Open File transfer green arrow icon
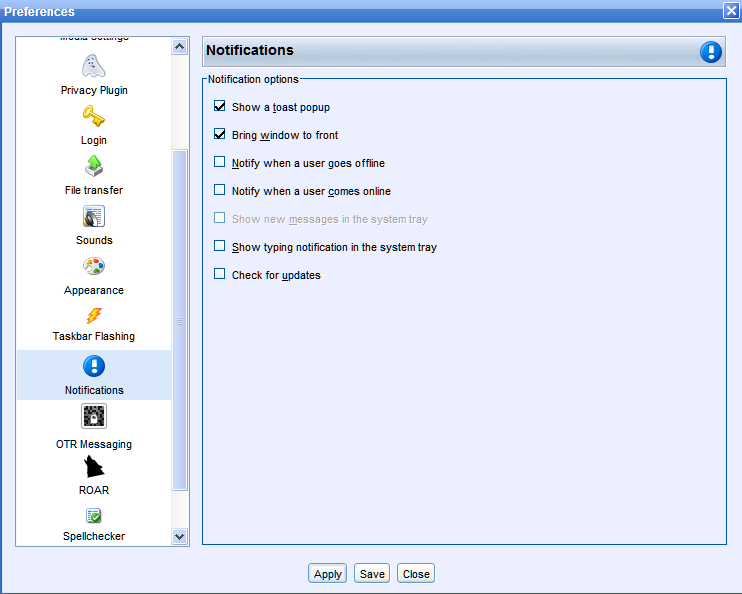This screenshot has width=742, height=594. [94, 166]
